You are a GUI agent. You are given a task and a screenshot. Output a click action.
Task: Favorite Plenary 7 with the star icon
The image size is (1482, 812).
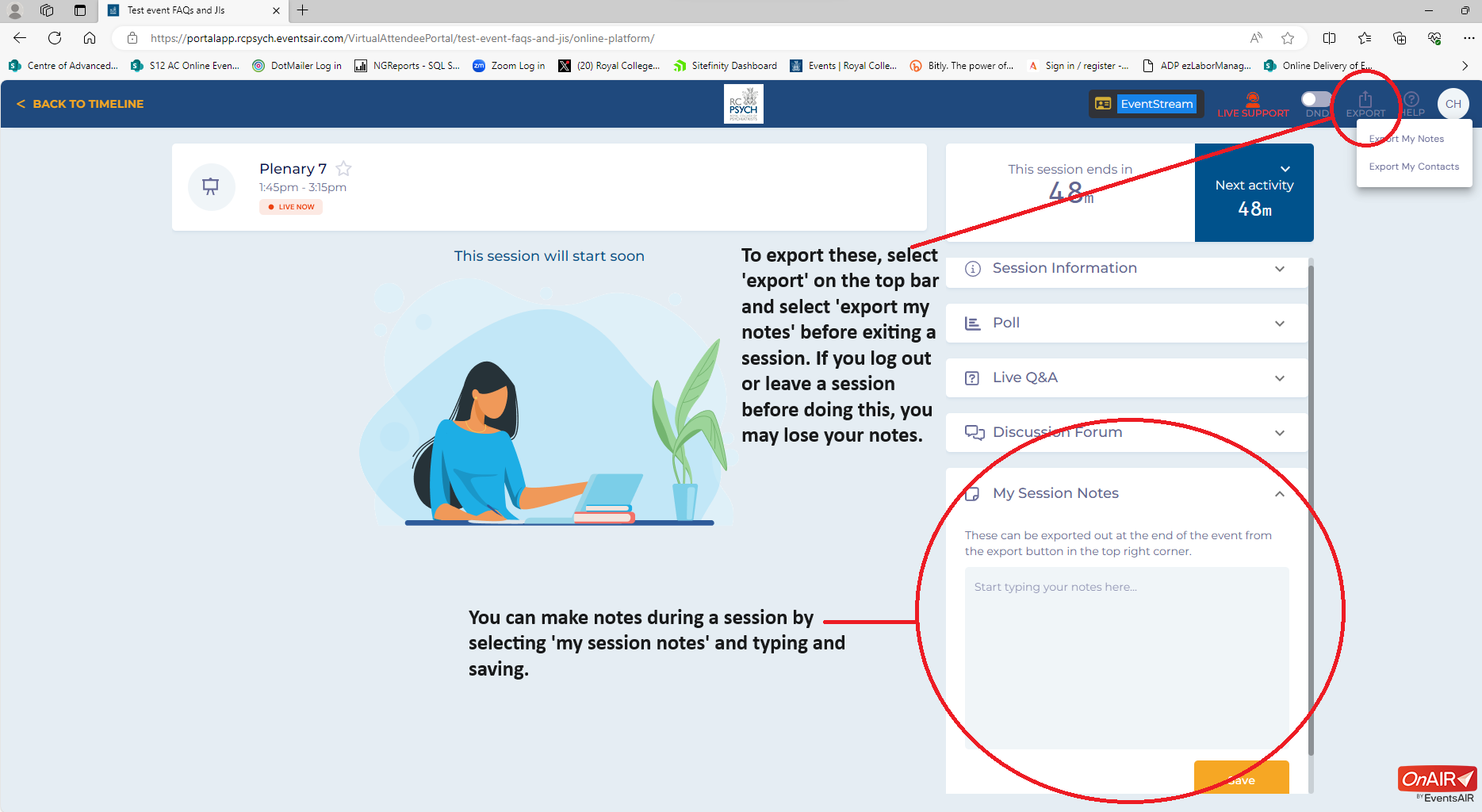(343, 168)
